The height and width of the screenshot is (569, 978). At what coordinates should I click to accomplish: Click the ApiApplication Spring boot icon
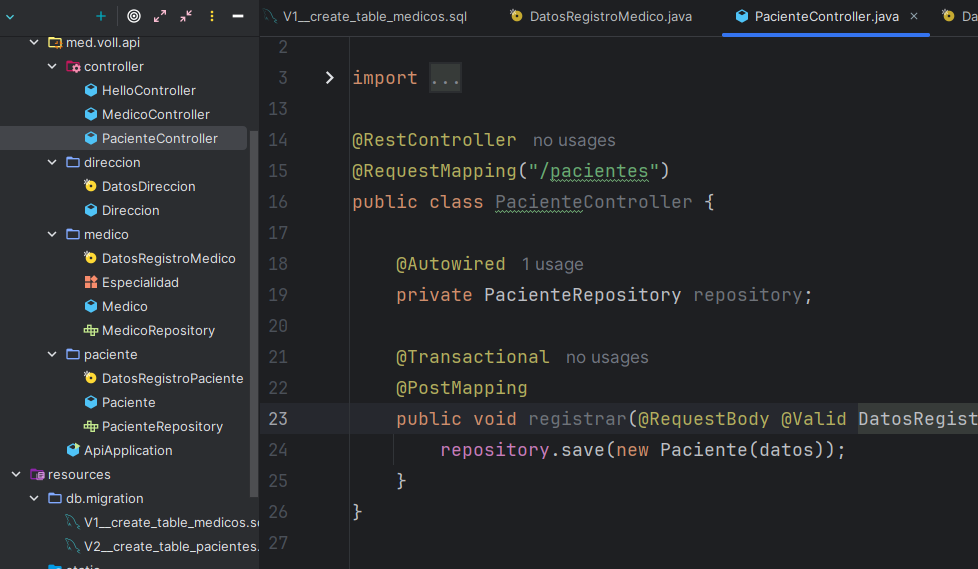(73, 450)
